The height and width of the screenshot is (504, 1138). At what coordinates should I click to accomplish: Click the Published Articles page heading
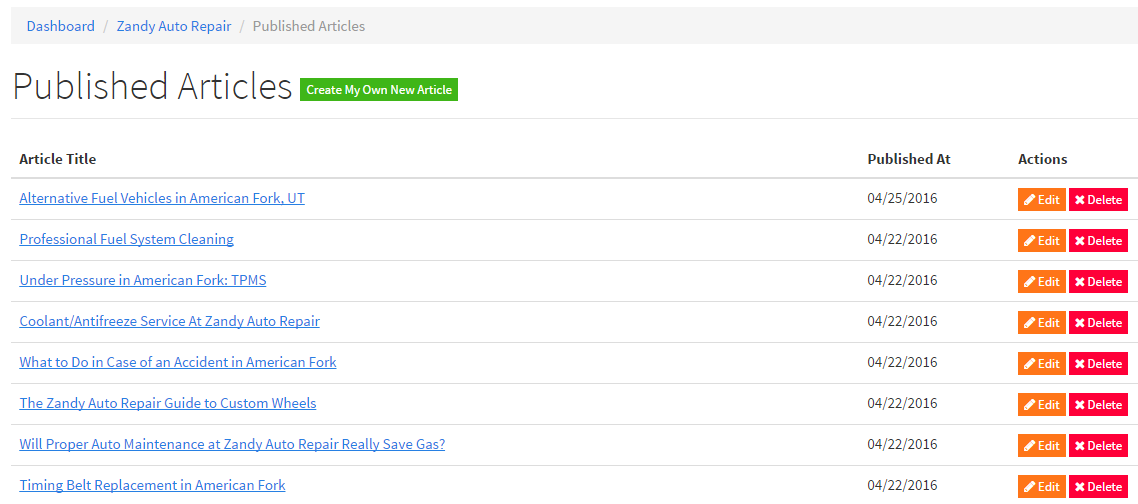coord(152,86)
